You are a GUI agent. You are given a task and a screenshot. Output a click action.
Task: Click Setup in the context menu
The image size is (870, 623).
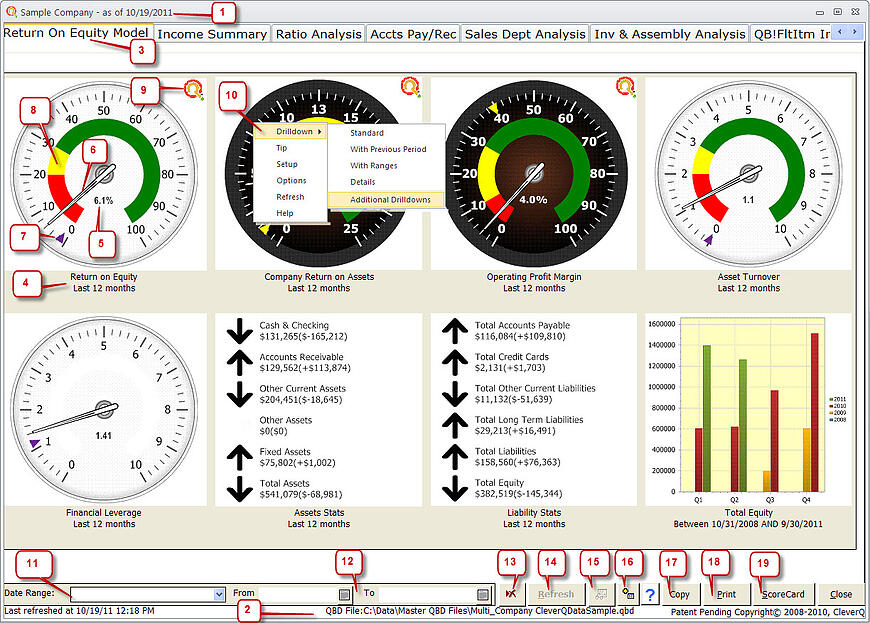click(287, 164)
